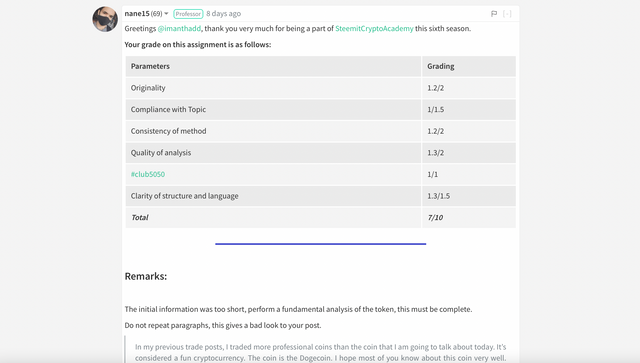Click the Quality of analysis cell
Image resolution: width=640 pixels, height=363 pixels.
(273, 153)
